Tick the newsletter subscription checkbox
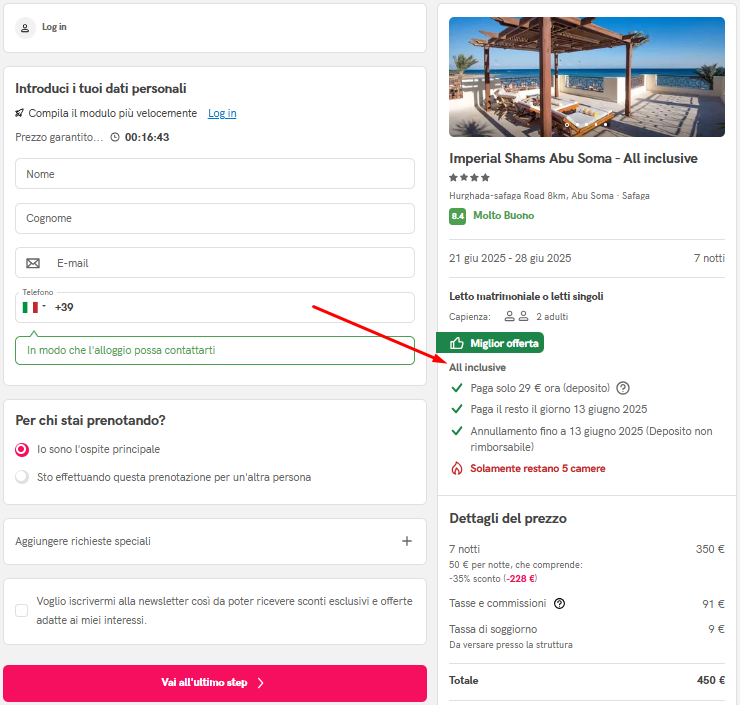Screen dimensions: 740x705 click(x=21, y=611)
